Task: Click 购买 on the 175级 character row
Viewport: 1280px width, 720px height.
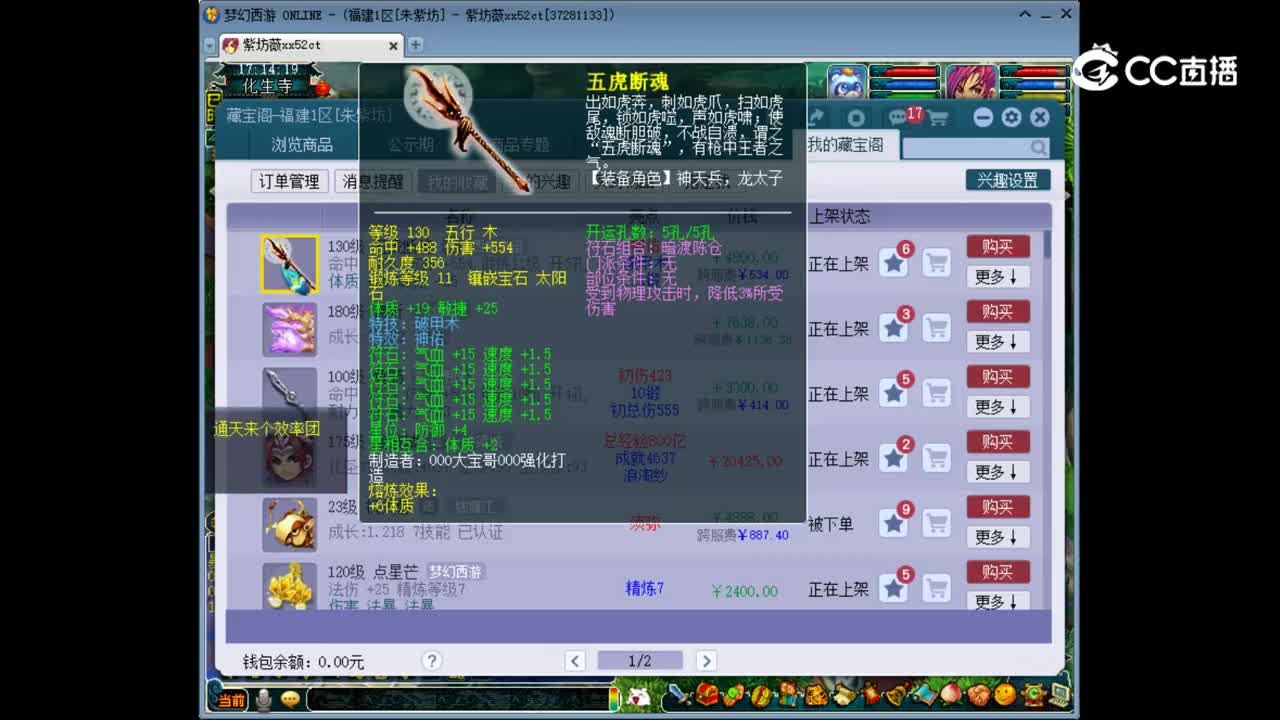Action: pyautogui.click(x=997, y=441)
